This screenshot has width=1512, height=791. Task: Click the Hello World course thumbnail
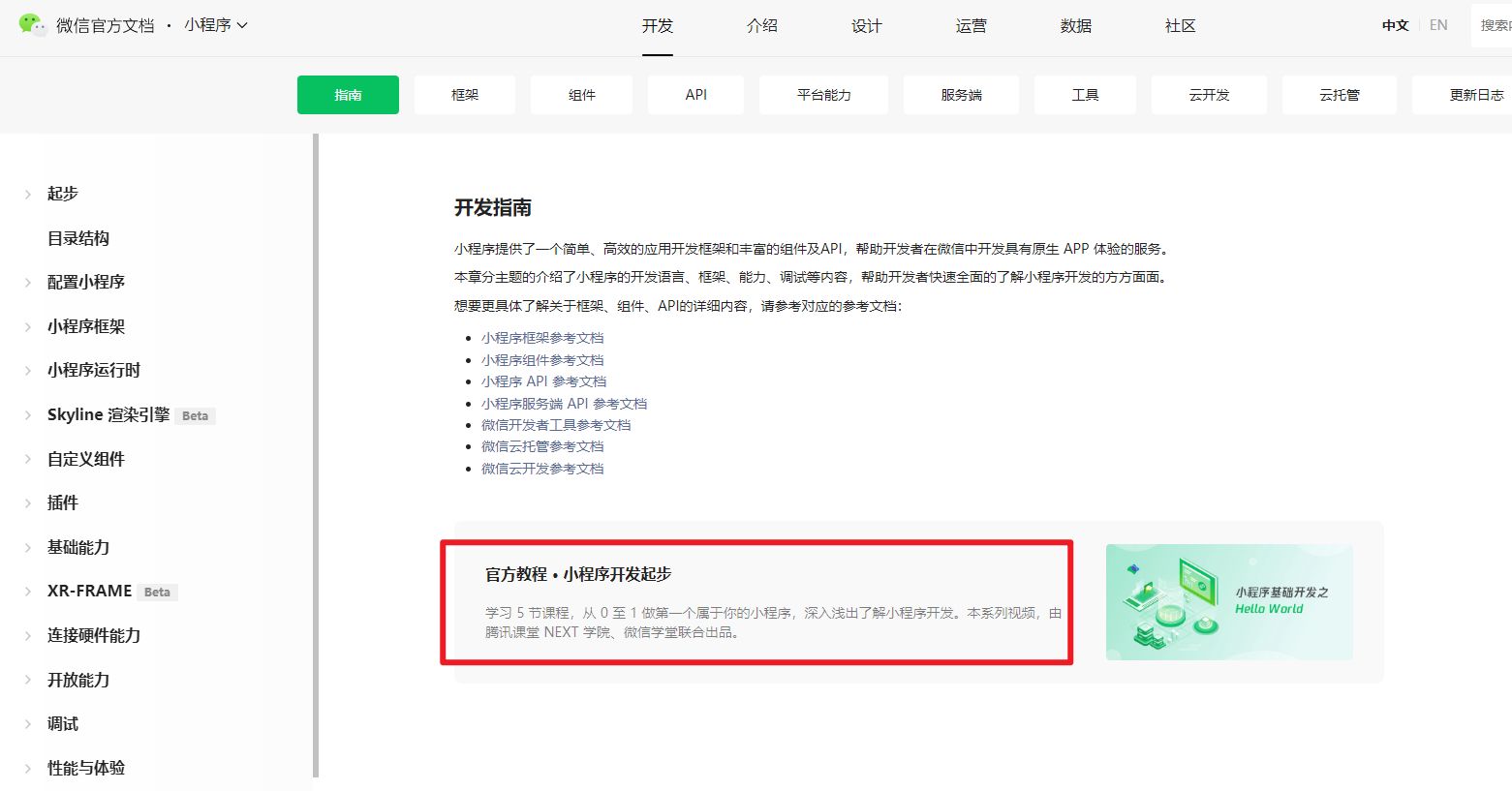(1229, 602)
